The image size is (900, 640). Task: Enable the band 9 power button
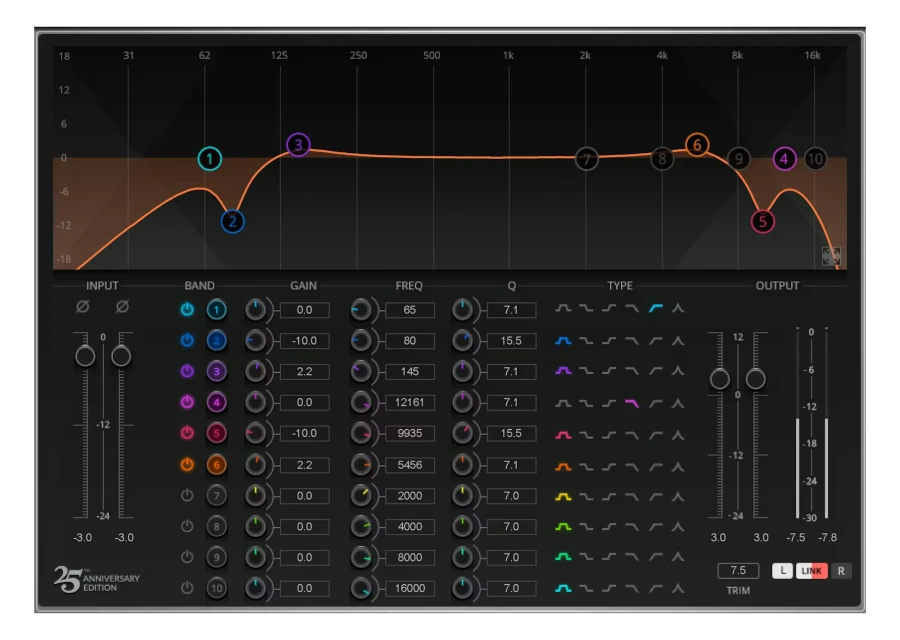pos(187,557)
